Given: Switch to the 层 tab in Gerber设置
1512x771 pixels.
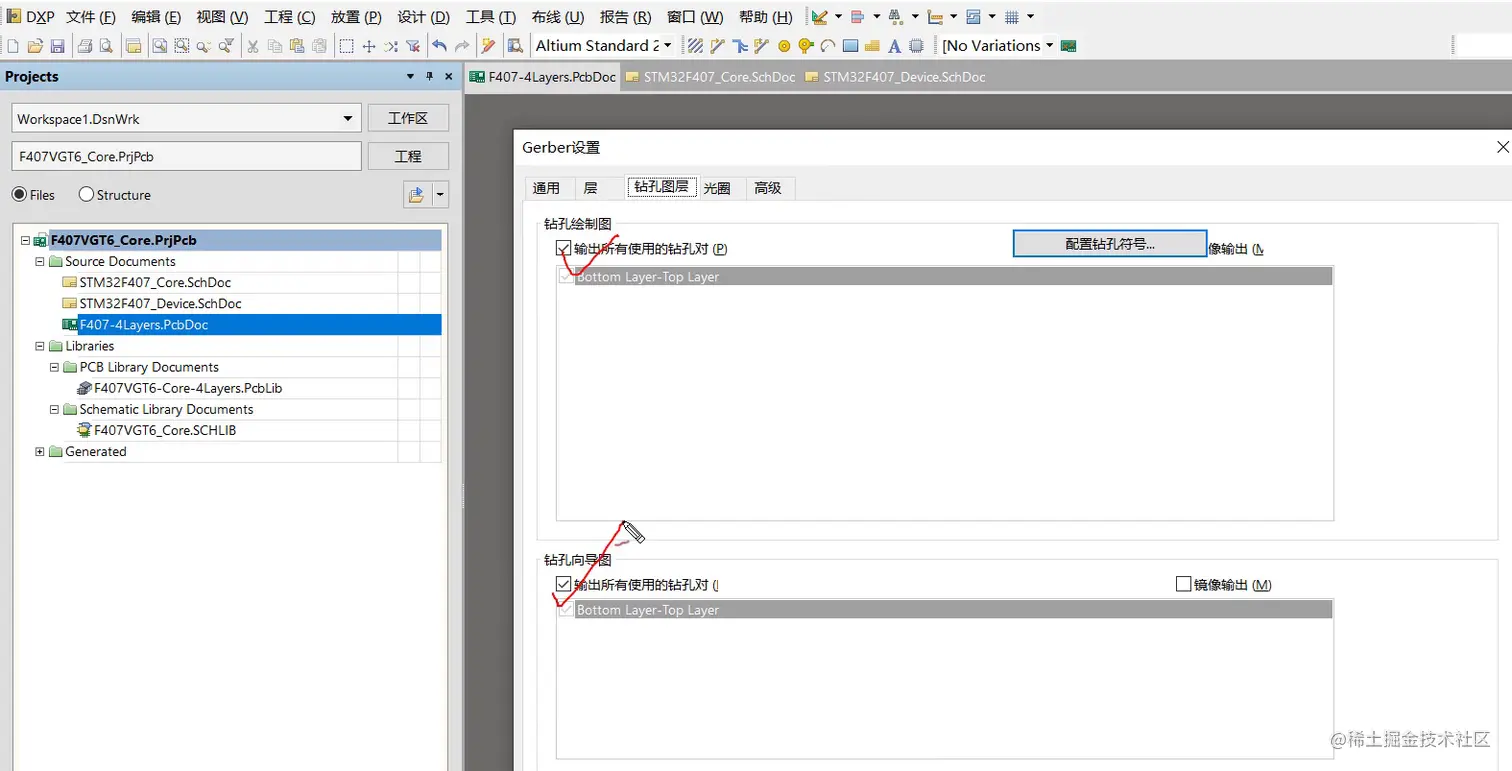Looking at the screenshot, I should click(590, 188).
